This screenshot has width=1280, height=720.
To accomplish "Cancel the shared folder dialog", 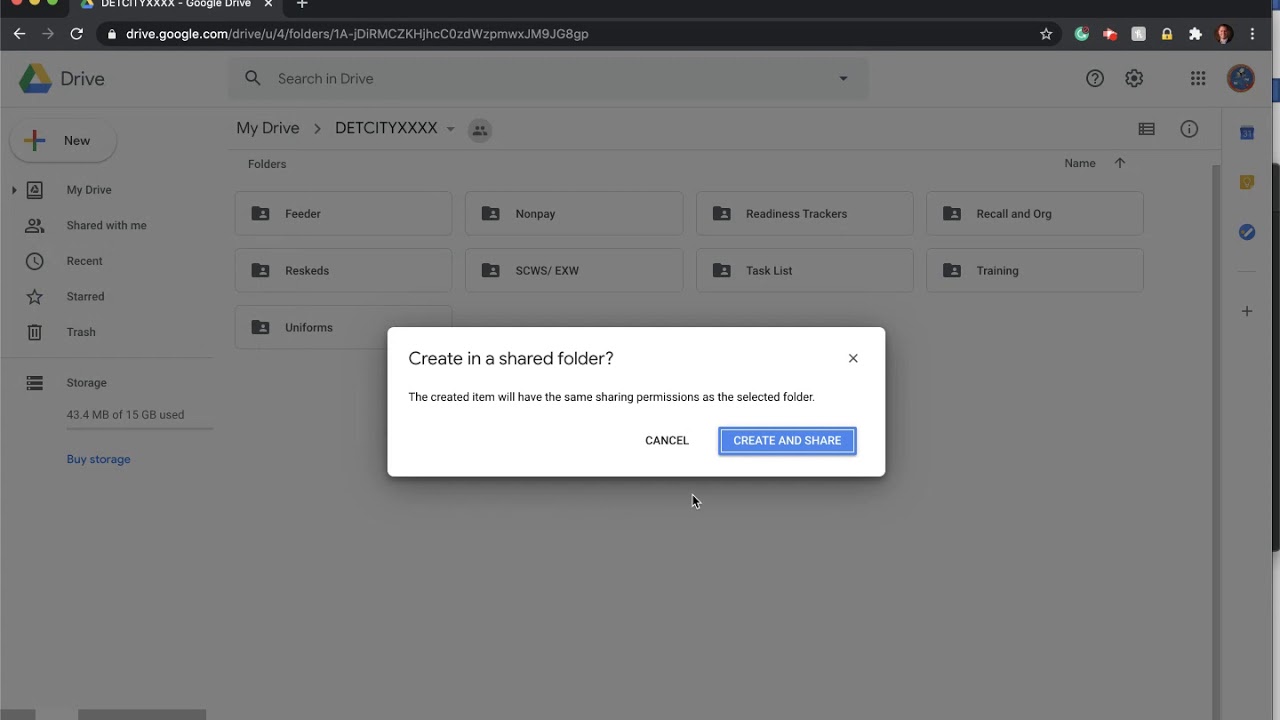I will pyautogui.click(x=667, y=441).
